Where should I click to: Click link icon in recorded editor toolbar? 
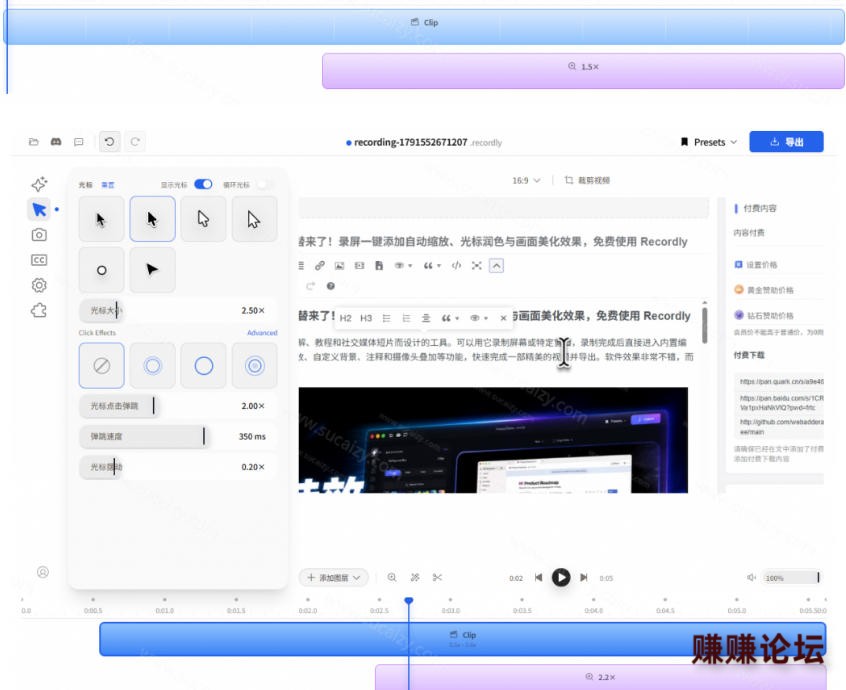click(x=320, y=265)
